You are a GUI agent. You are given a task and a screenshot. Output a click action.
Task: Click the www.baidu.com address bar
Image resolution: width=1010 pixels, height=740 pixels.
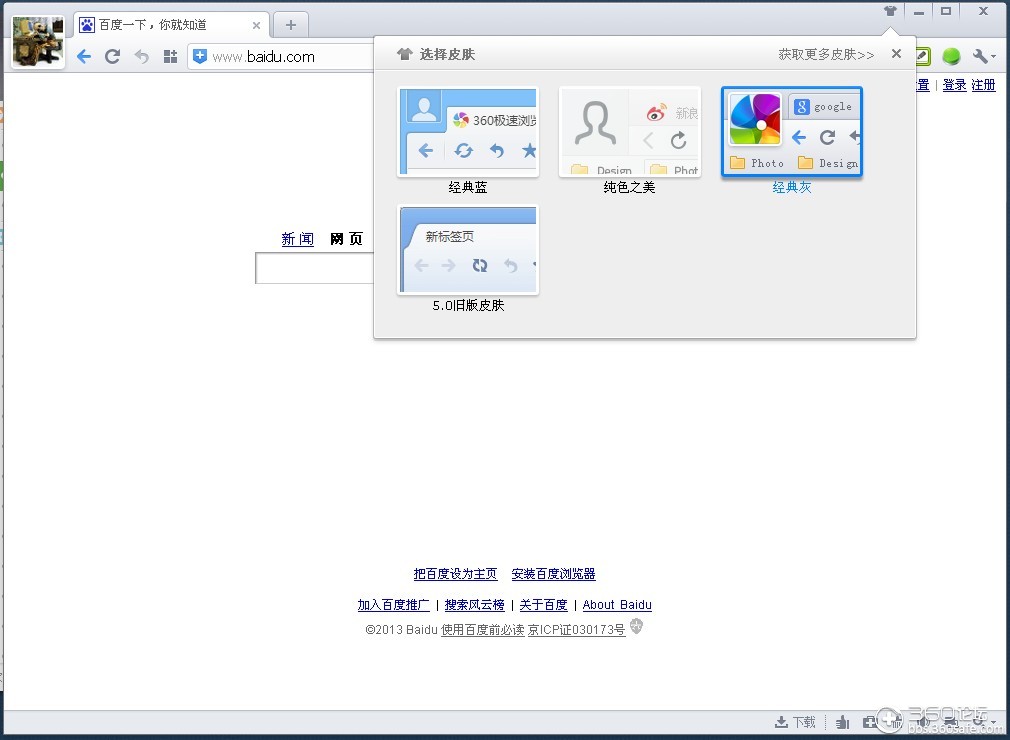(x=281, y=57)
